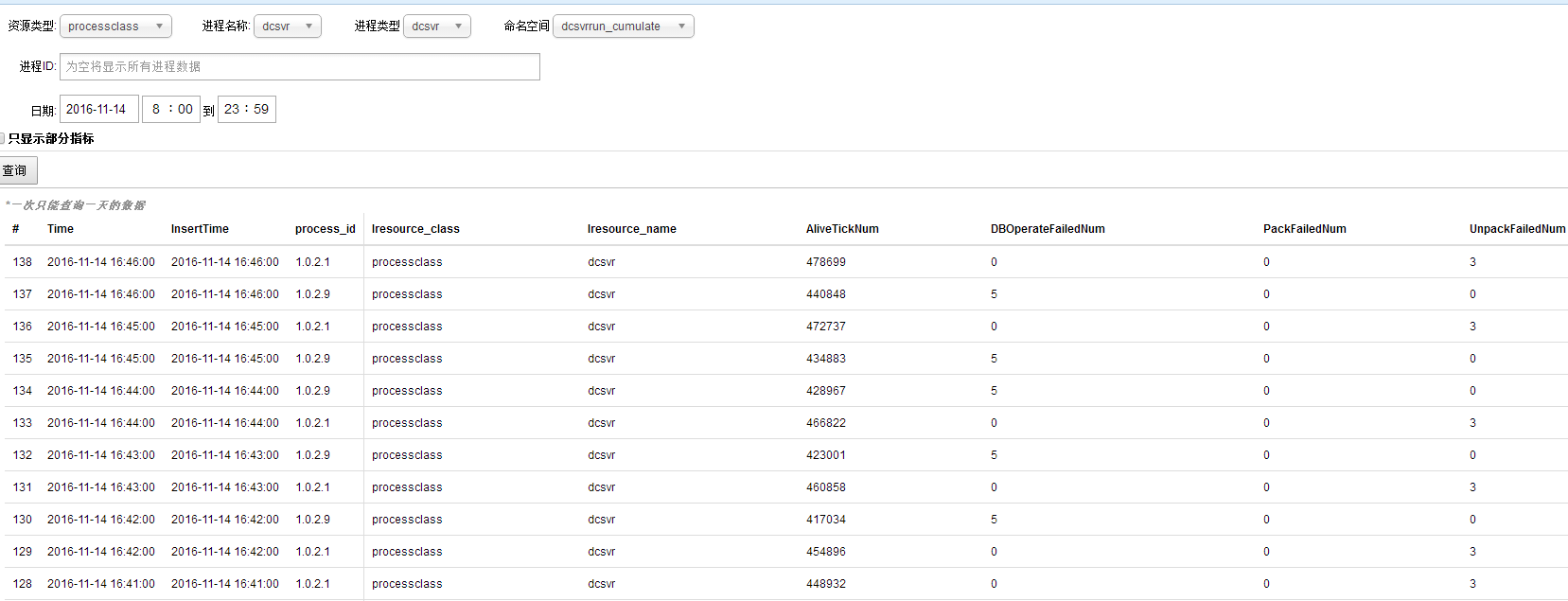1568x601 pixels.
Task: Click the date field showing 2016-11-14
Action: point(98,110)
